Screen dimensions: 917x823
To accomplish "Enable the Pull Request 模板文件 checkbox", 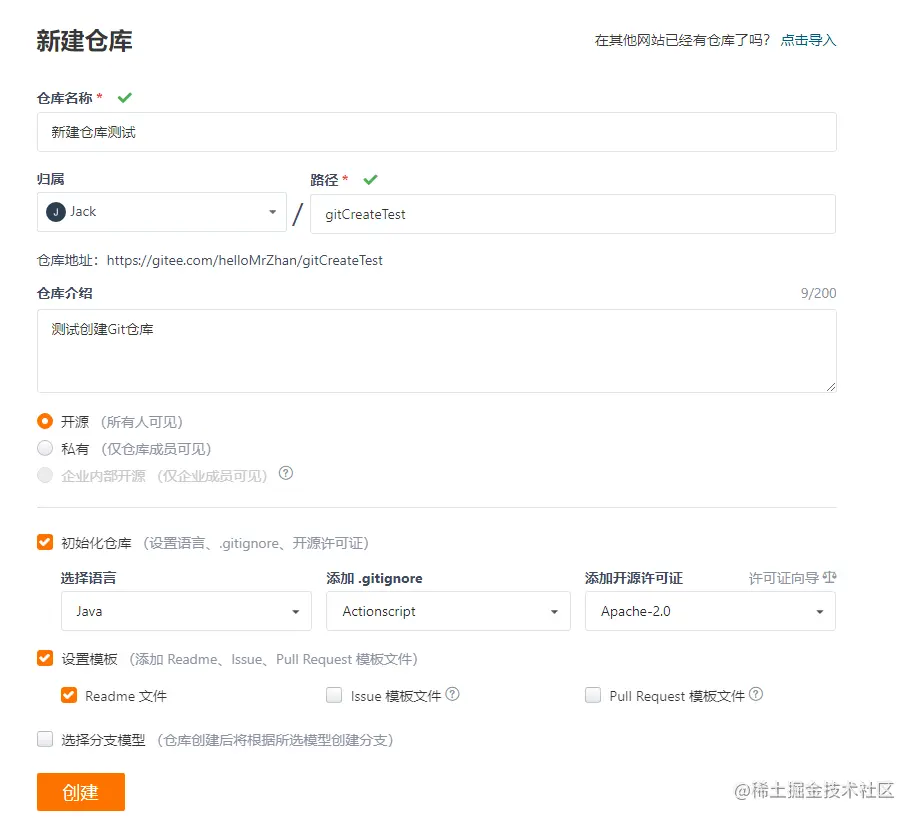I will pos(593,695).
